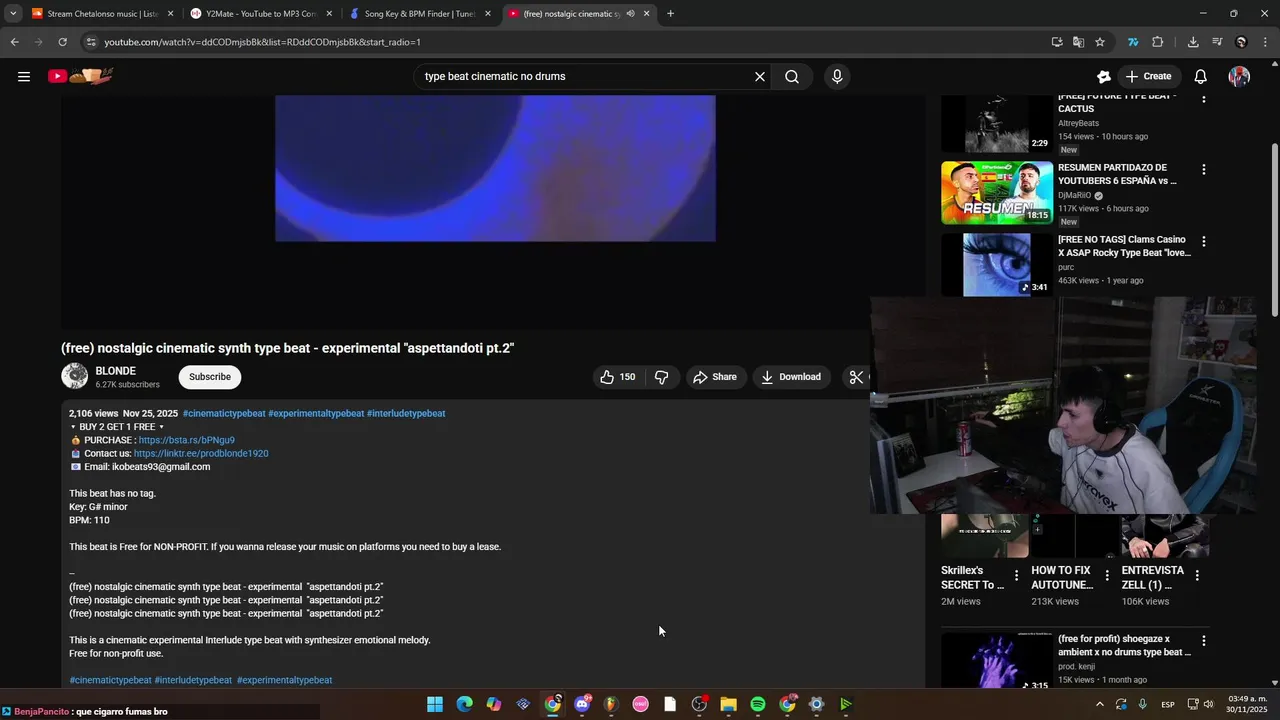Screen dimensions: 1280x720
Task: Clip the video with the scissors icon
Action: tap(856, 377)
